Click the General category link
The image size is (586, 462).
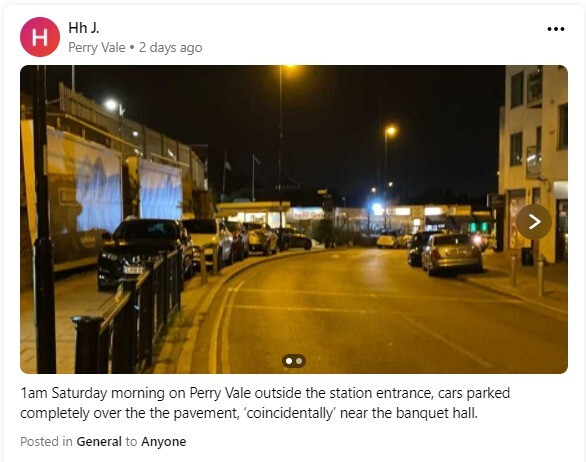(x=99, y=441)
